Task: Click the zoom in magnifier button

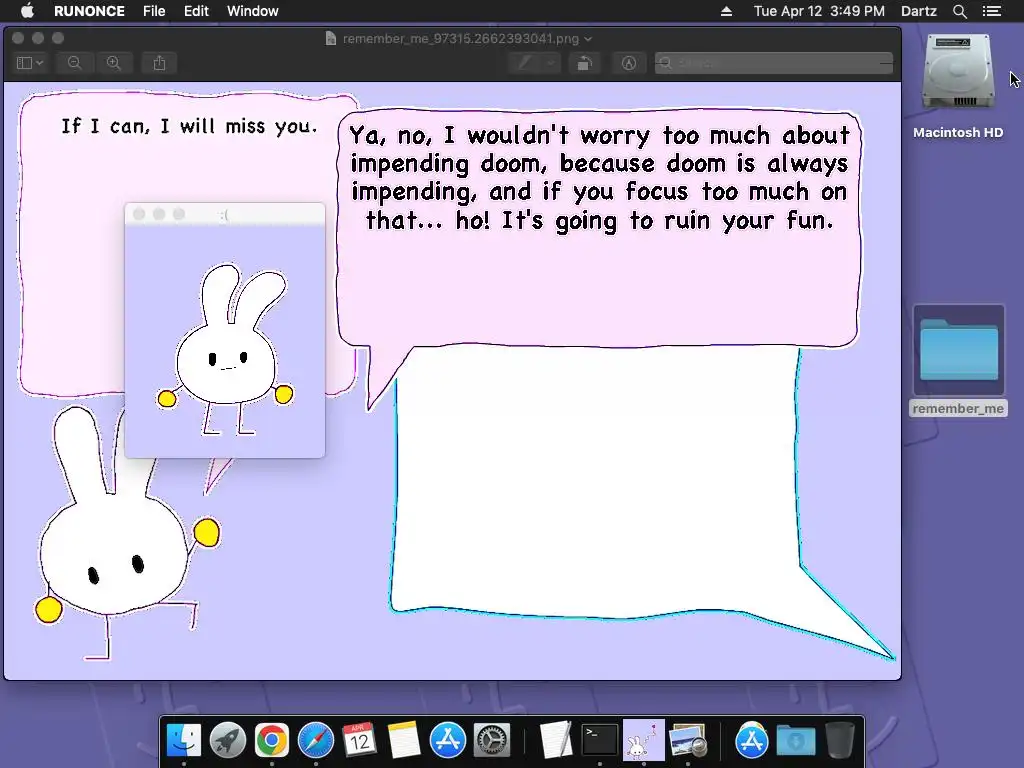Action: (x=114, y=63)
